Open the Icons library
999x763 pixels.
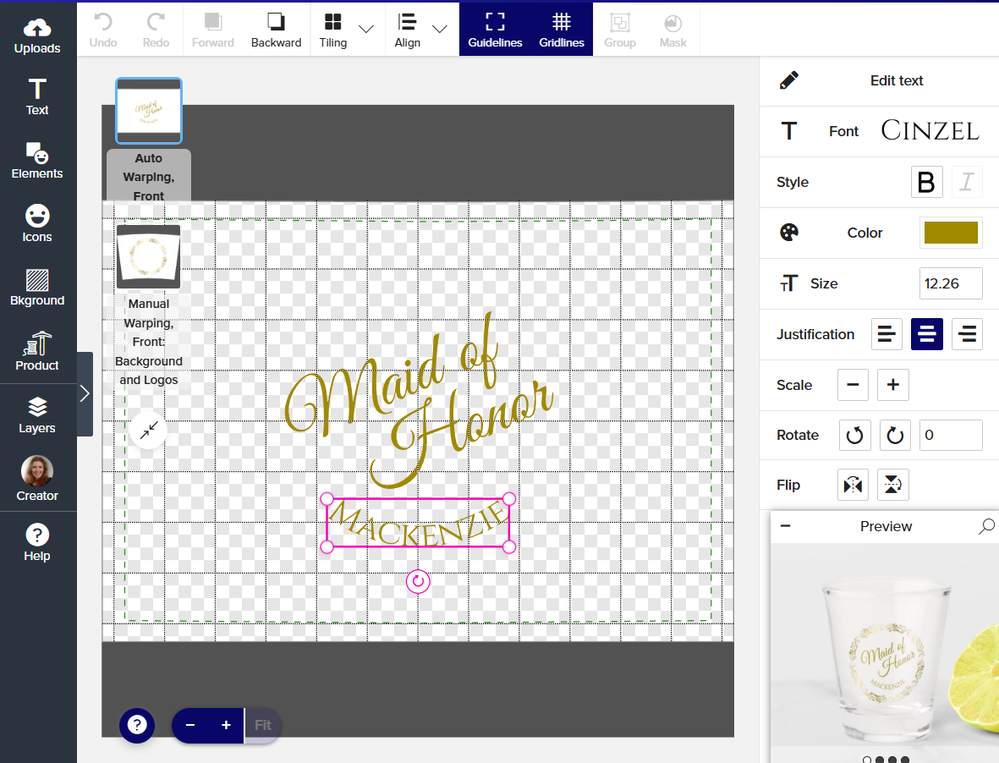(37, 224)
